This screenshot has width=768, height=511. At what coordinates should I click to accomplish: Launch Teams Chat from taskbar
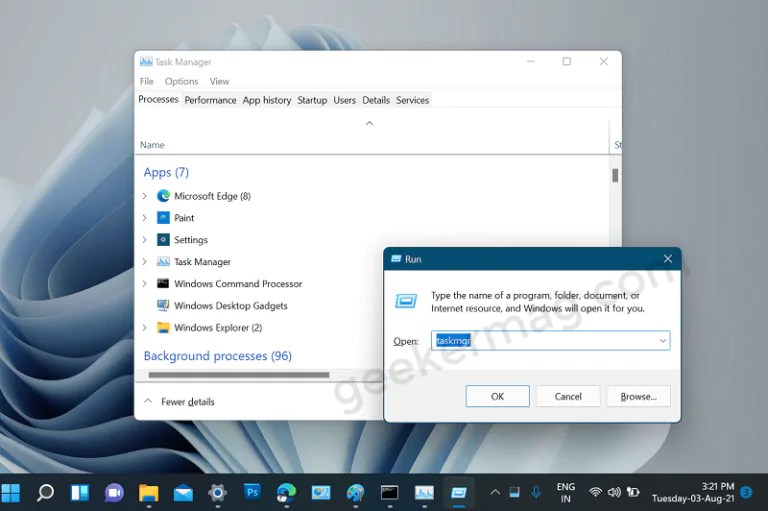(114, 492)
